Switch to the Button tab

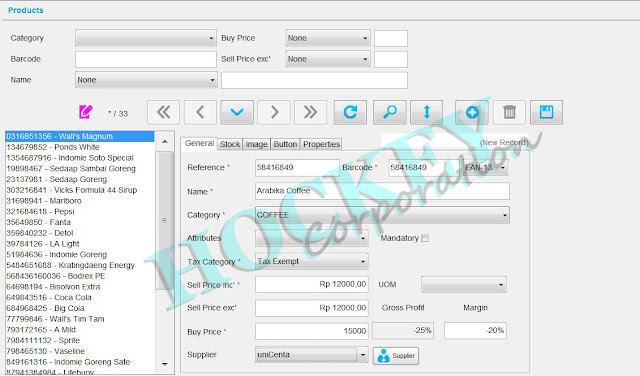[x=285, y=144]
